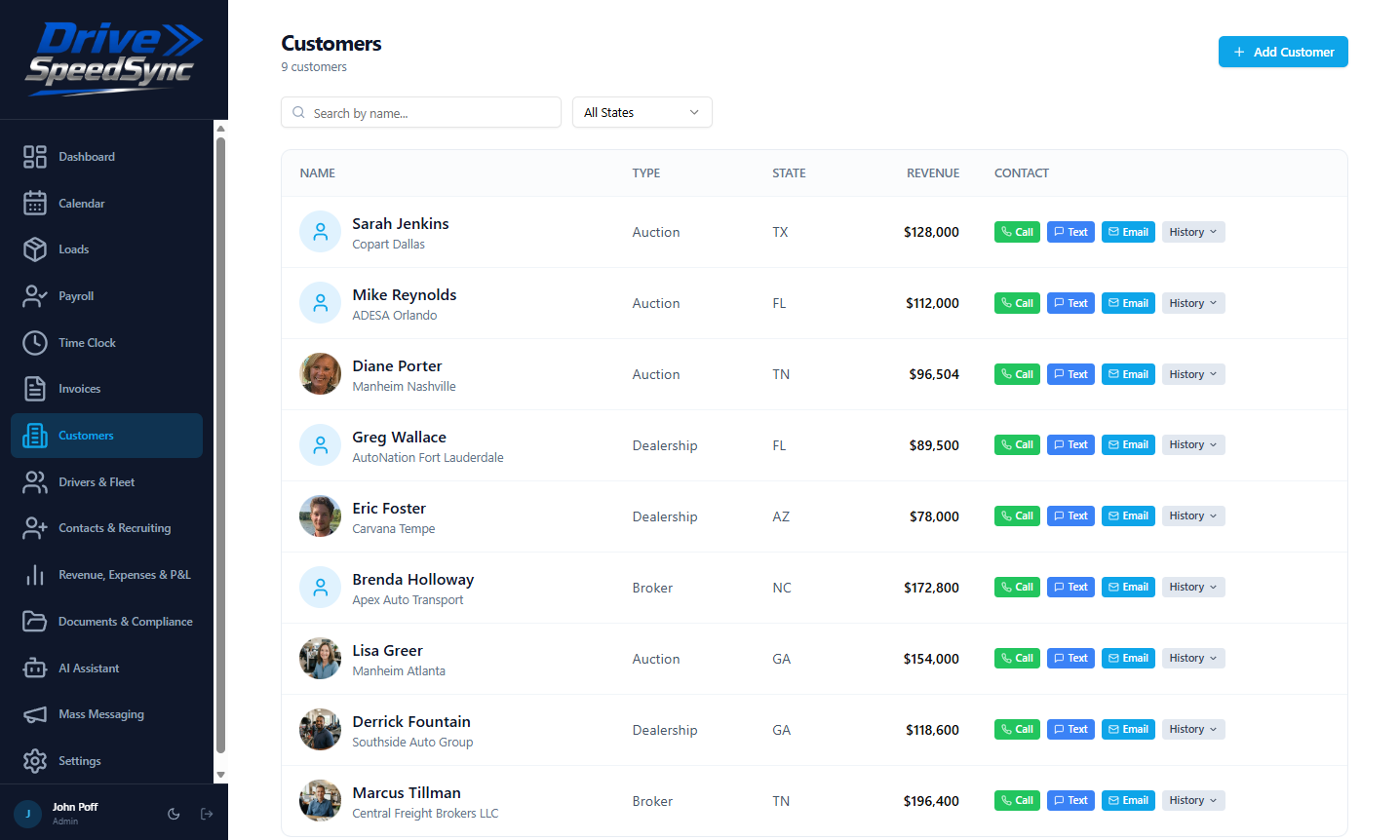Text Derrick Fountain

tap(1070, 729)
